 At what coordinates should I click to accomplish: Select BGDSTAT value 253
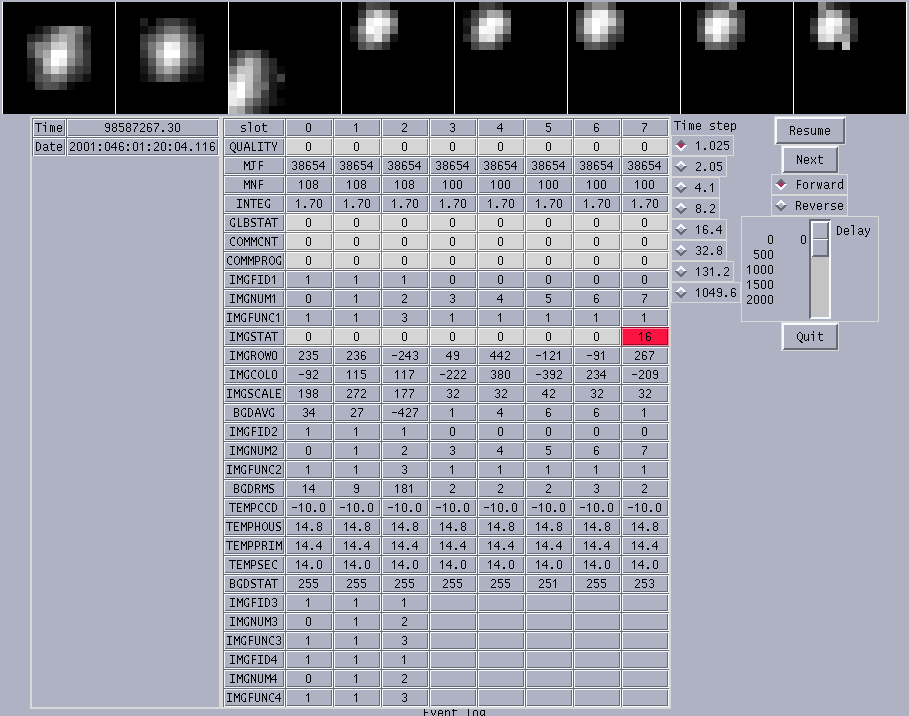(x=645, y=584)
